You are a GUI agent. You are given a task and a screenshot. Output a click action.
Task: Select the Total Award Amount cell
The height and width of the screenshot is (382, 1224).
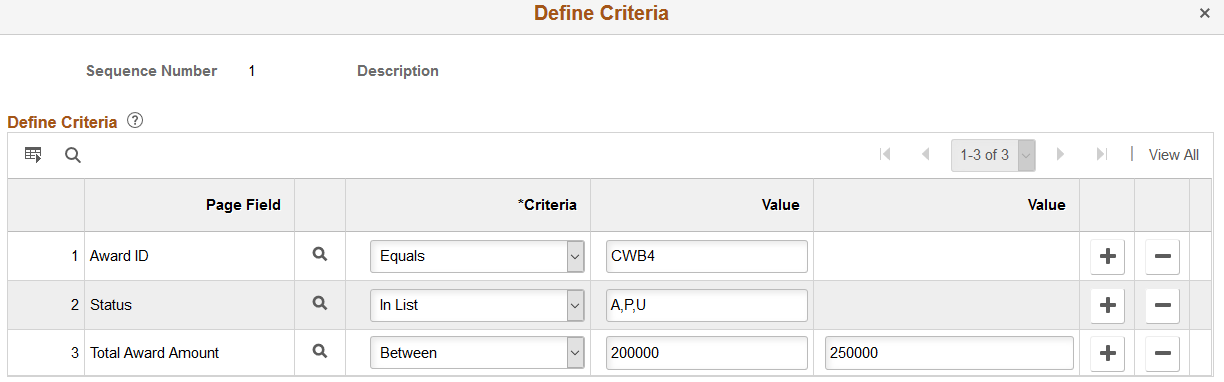point(154,353)
